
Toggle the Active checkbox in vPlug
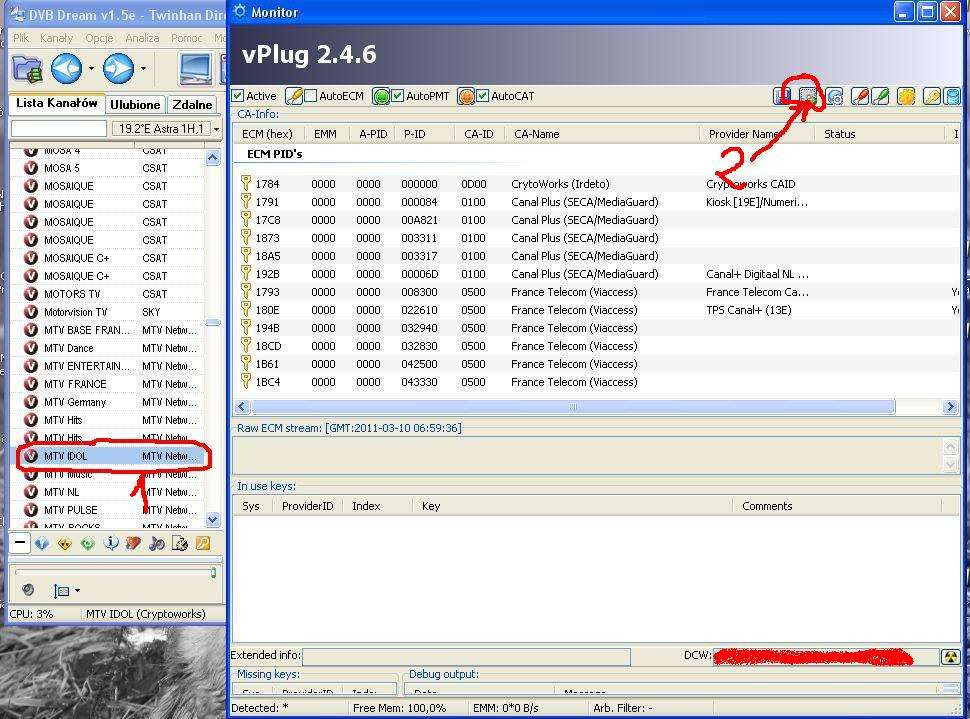(x=238, y=96)
